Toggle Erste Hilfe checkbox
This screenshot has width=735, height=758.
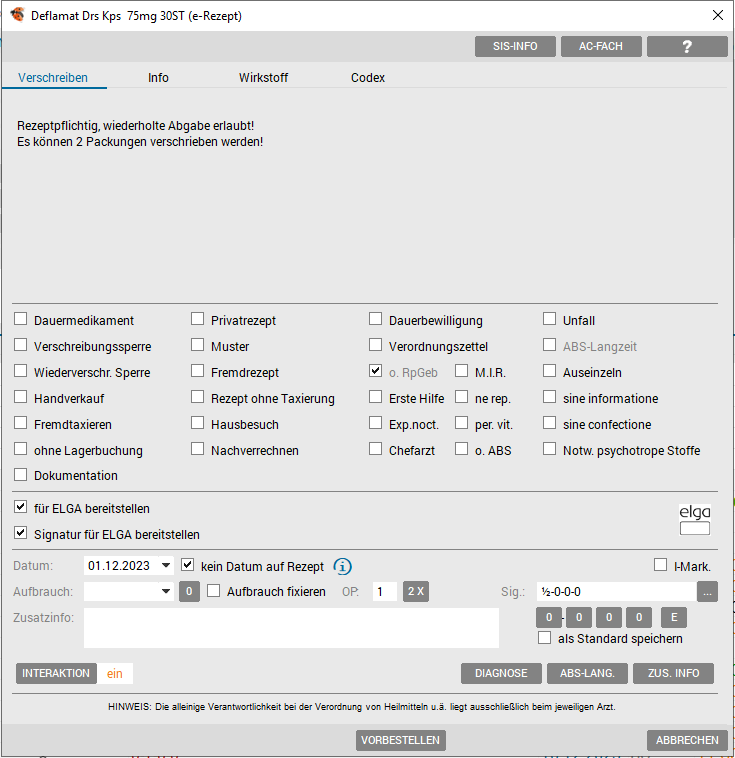375,397
